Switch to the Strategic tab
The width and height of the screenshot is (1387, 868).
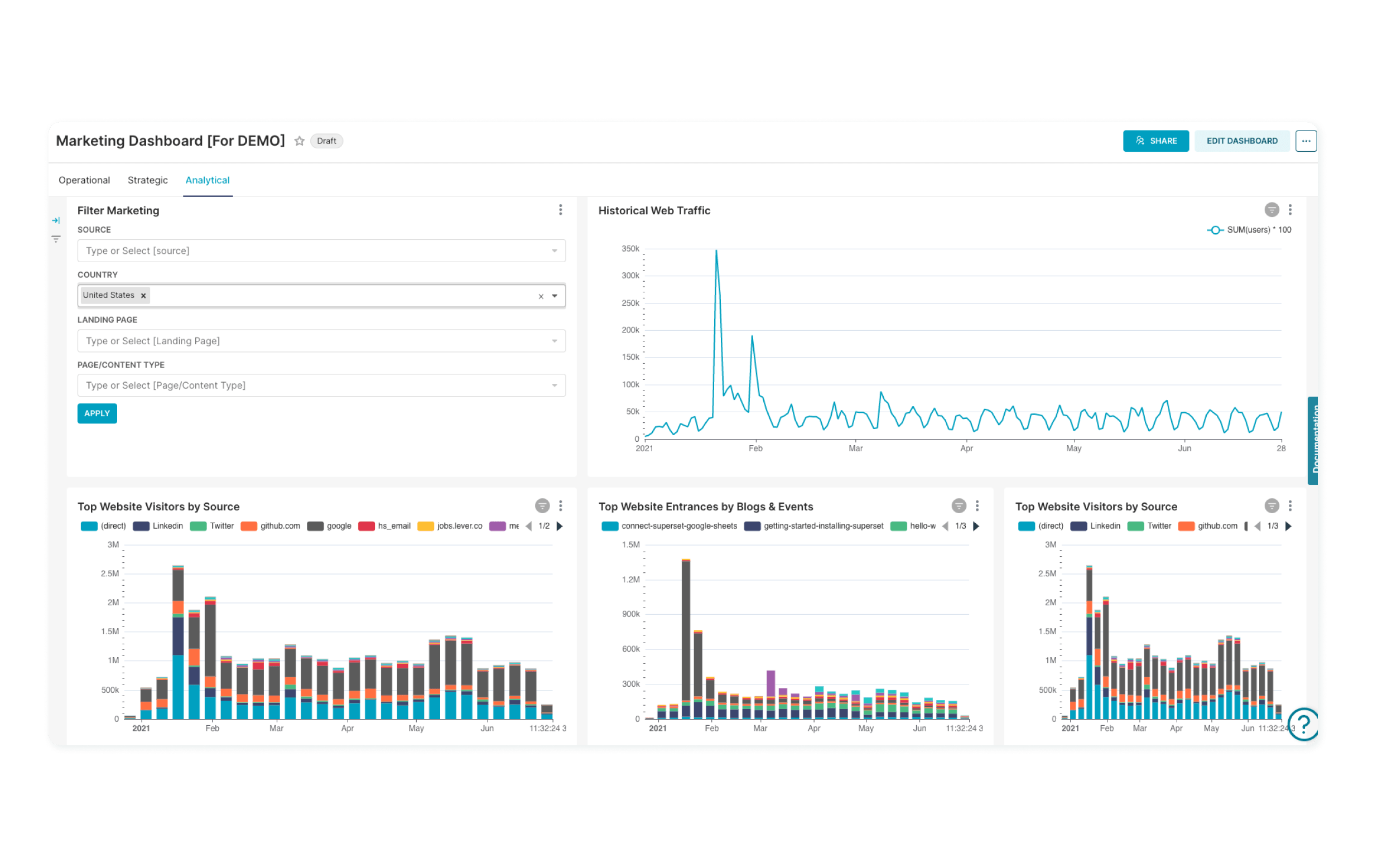point(147,180)
